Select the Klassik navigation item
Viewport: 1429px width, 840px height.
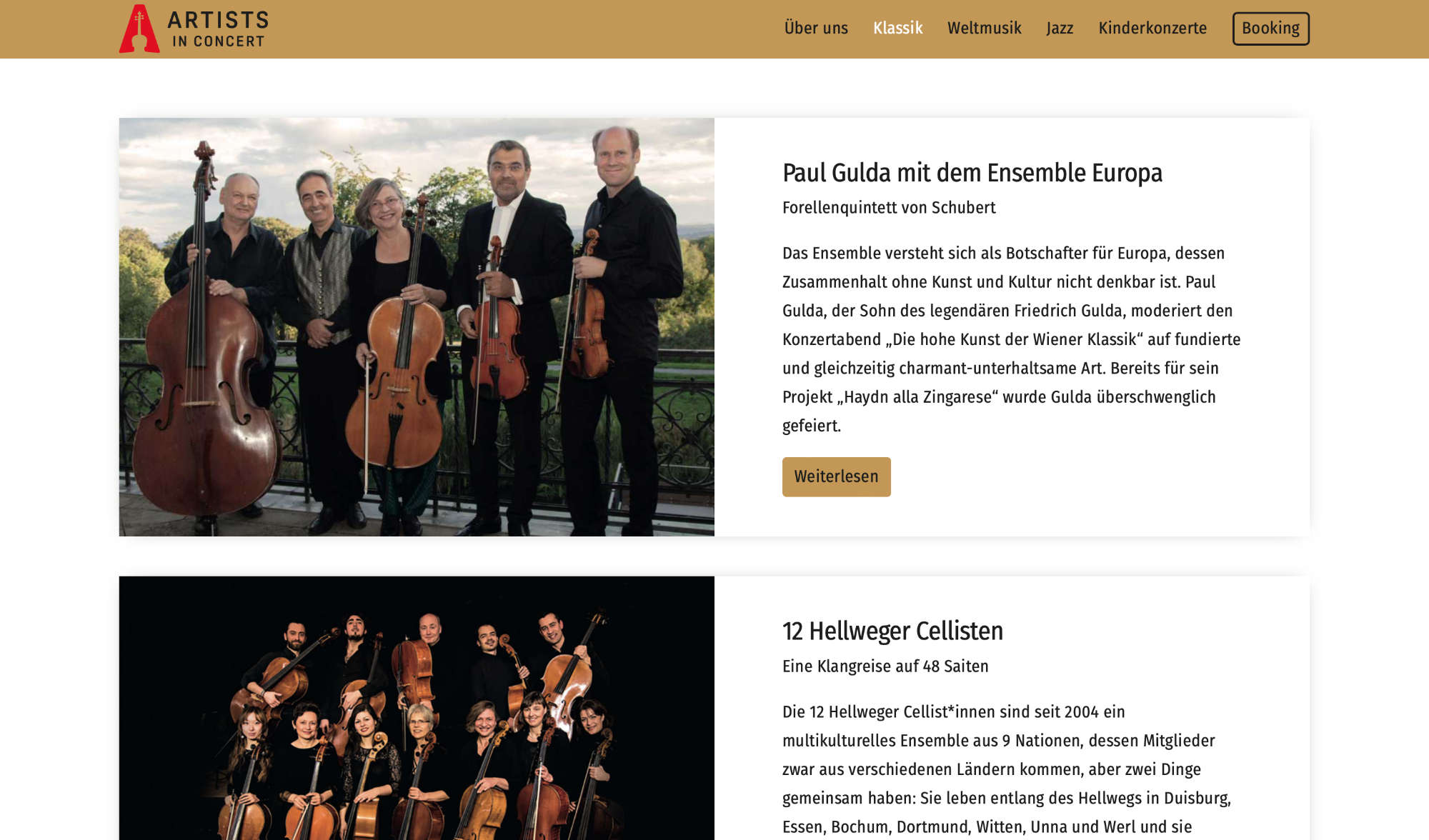click(897, 29)
